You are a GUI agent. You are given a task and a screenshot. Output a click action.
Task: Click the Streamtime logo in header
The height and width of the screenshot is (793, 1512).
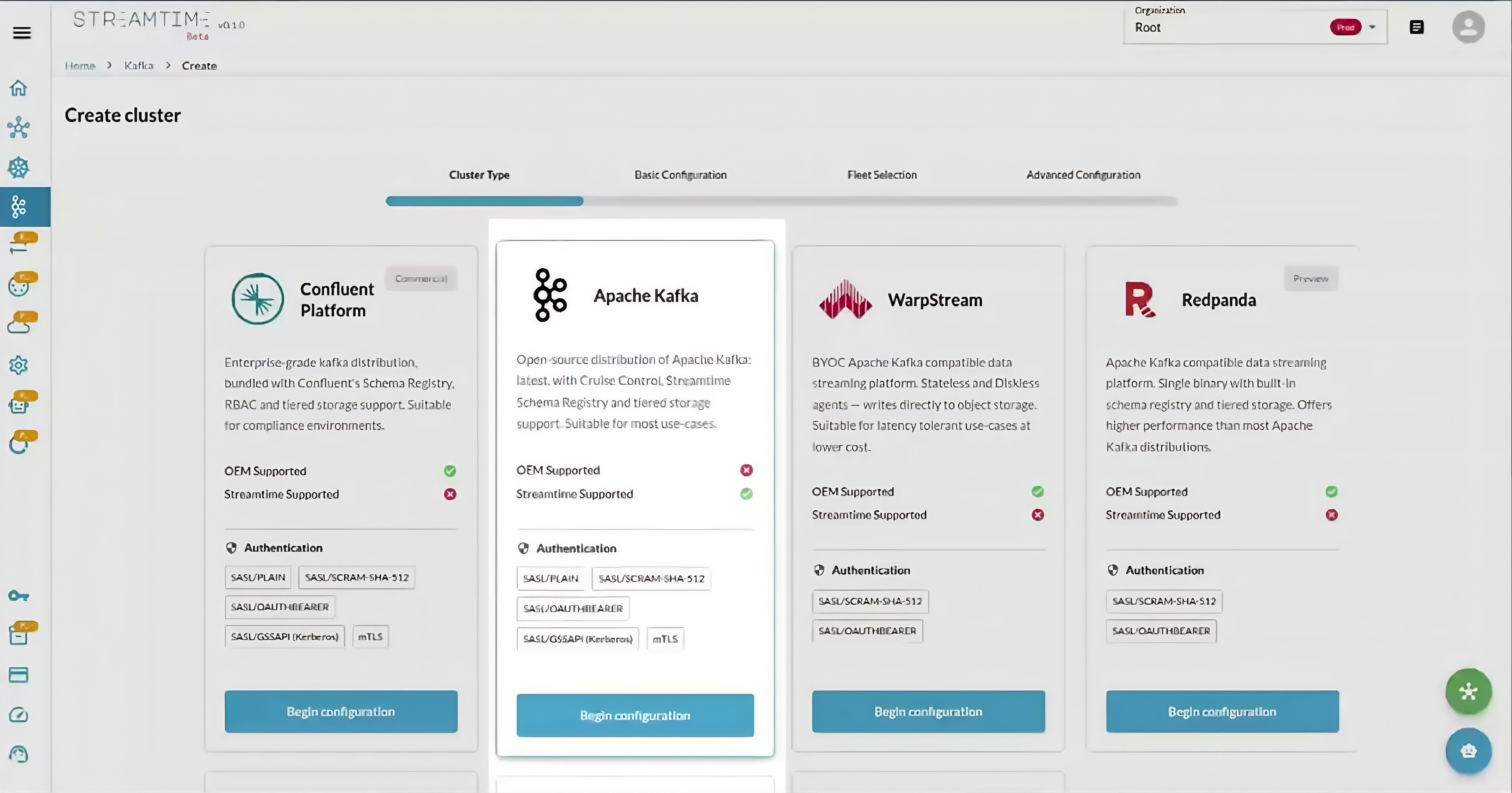click(x=141, y=19)
